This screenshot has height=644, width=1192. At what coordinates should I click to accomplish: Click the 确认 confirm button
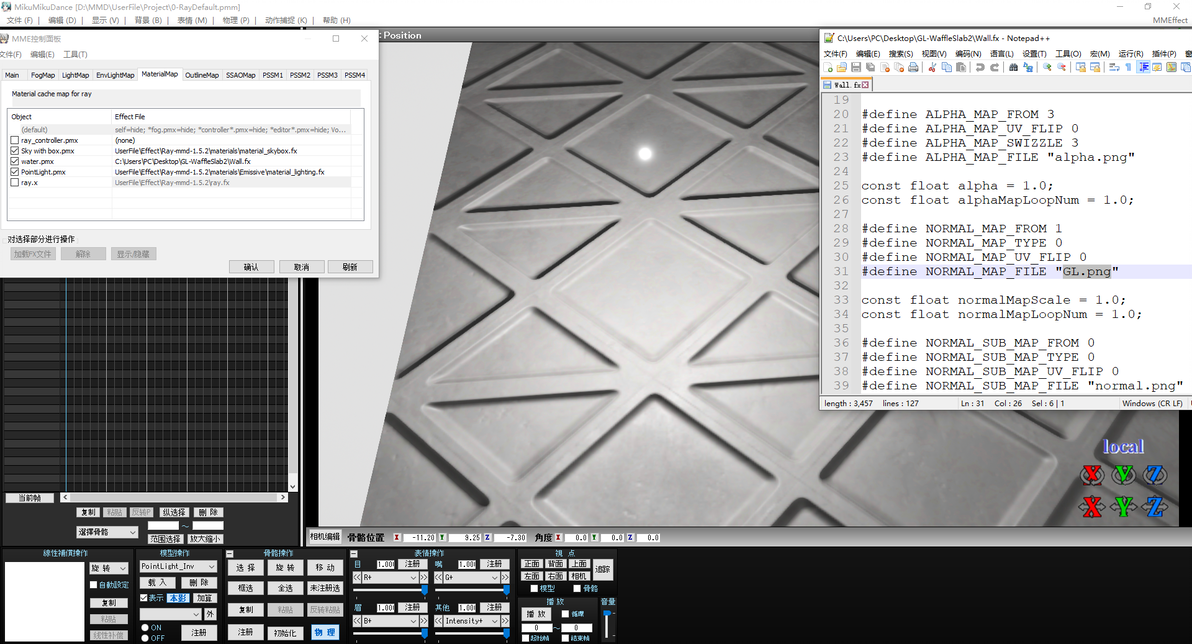click(251, 267)
